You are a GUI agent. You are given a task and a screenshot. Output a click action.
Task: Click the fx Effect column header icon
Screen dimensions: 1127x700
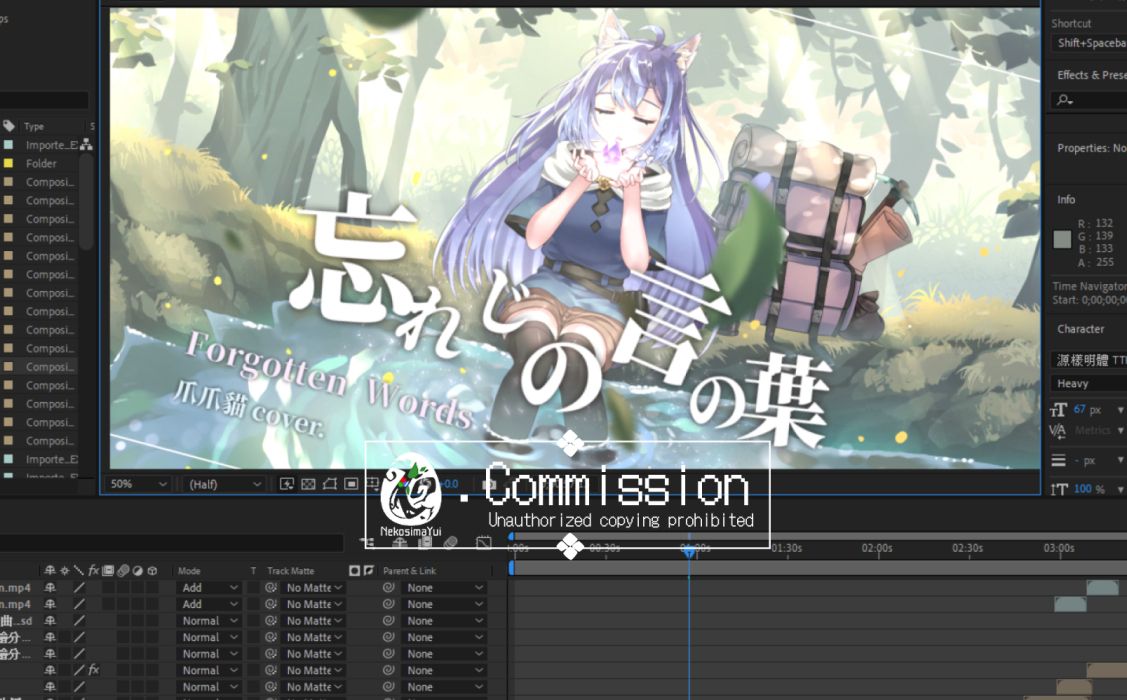(x=93, y=570)
